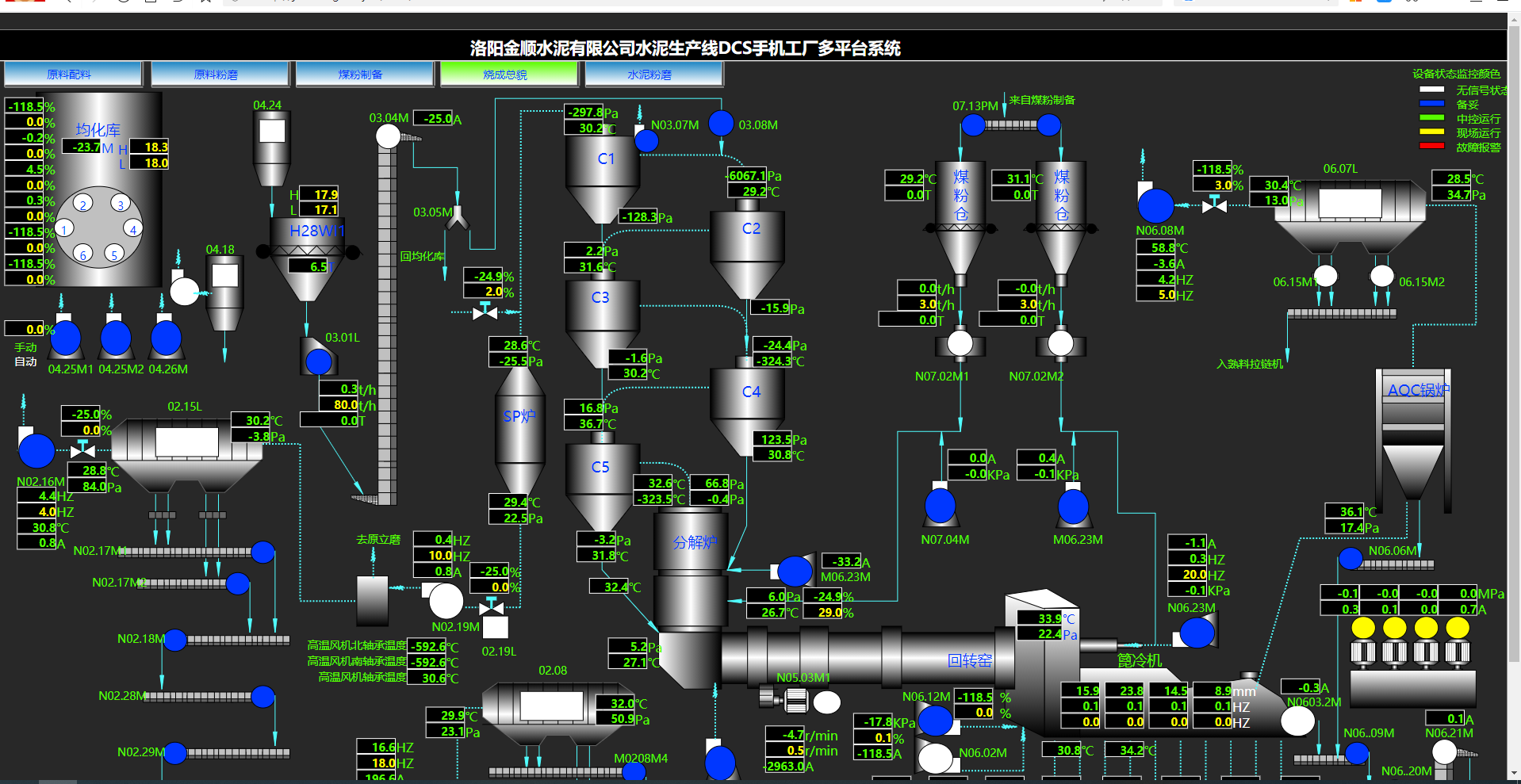Screen dimensions: 1521x784
Task: Switch to 自动 automatic mode
Action: click(x=25, y=361)
